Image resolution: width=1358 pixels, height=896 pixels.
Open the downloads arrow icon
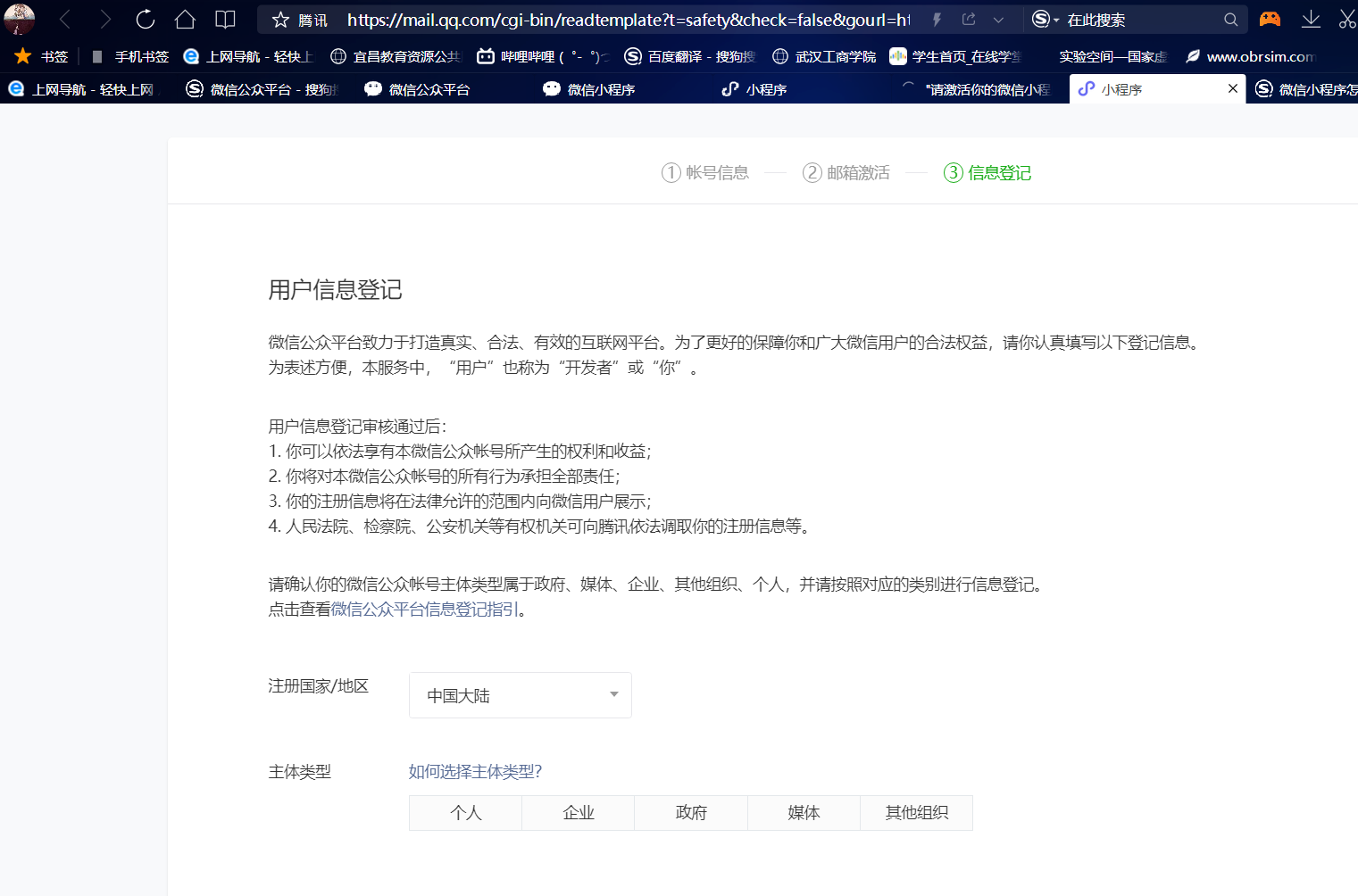pyautogui.click(x=1311, y=20)
